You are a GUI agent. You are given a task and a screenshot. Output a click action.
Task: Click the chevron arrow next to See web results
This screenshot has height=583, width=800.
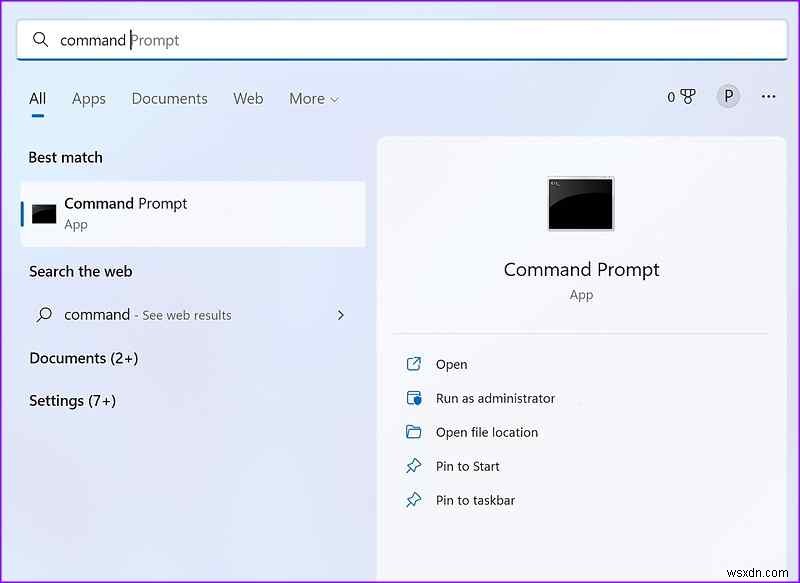(341, 314)
